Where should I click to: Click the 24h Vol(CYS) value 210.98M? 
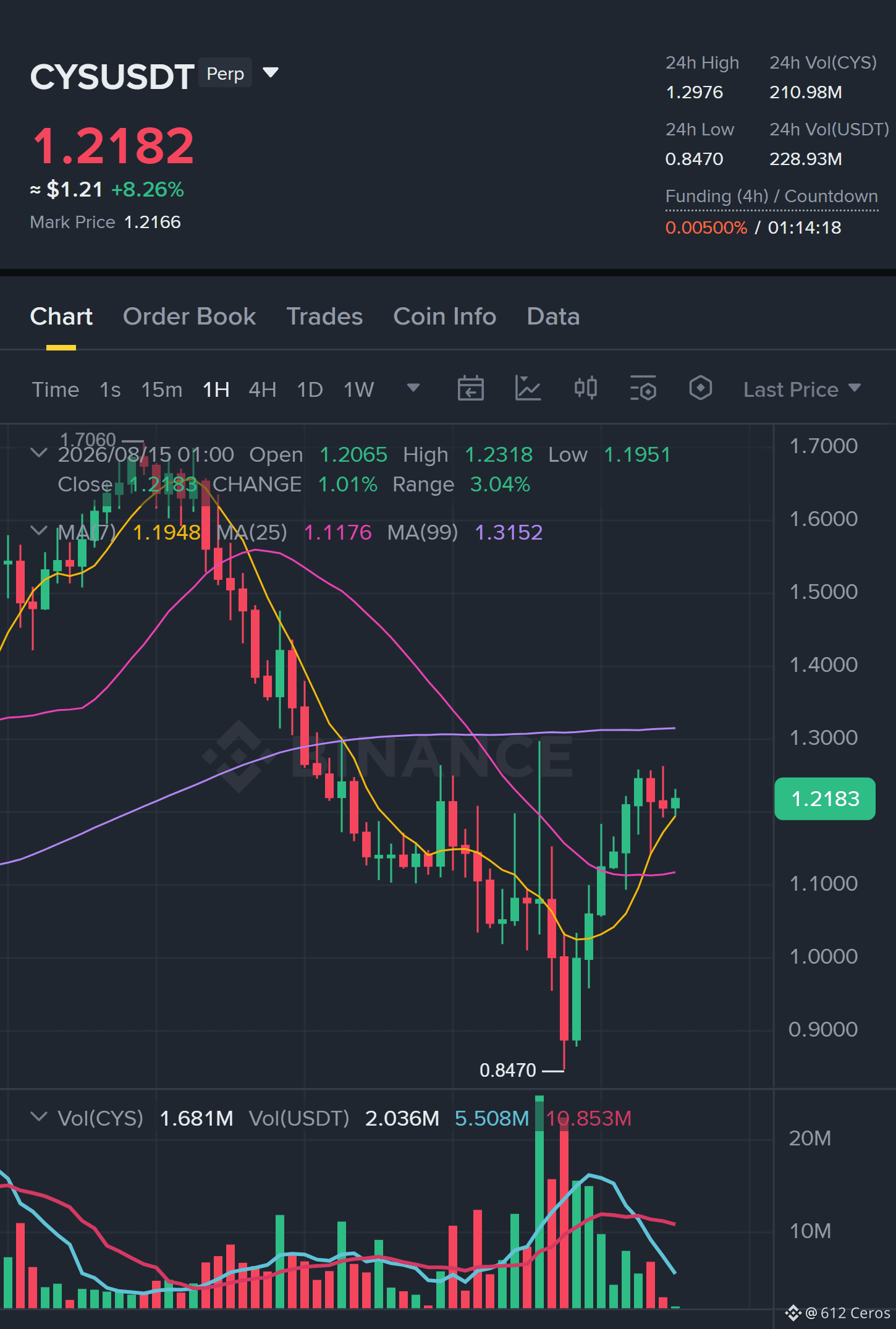tap(805, 92)
